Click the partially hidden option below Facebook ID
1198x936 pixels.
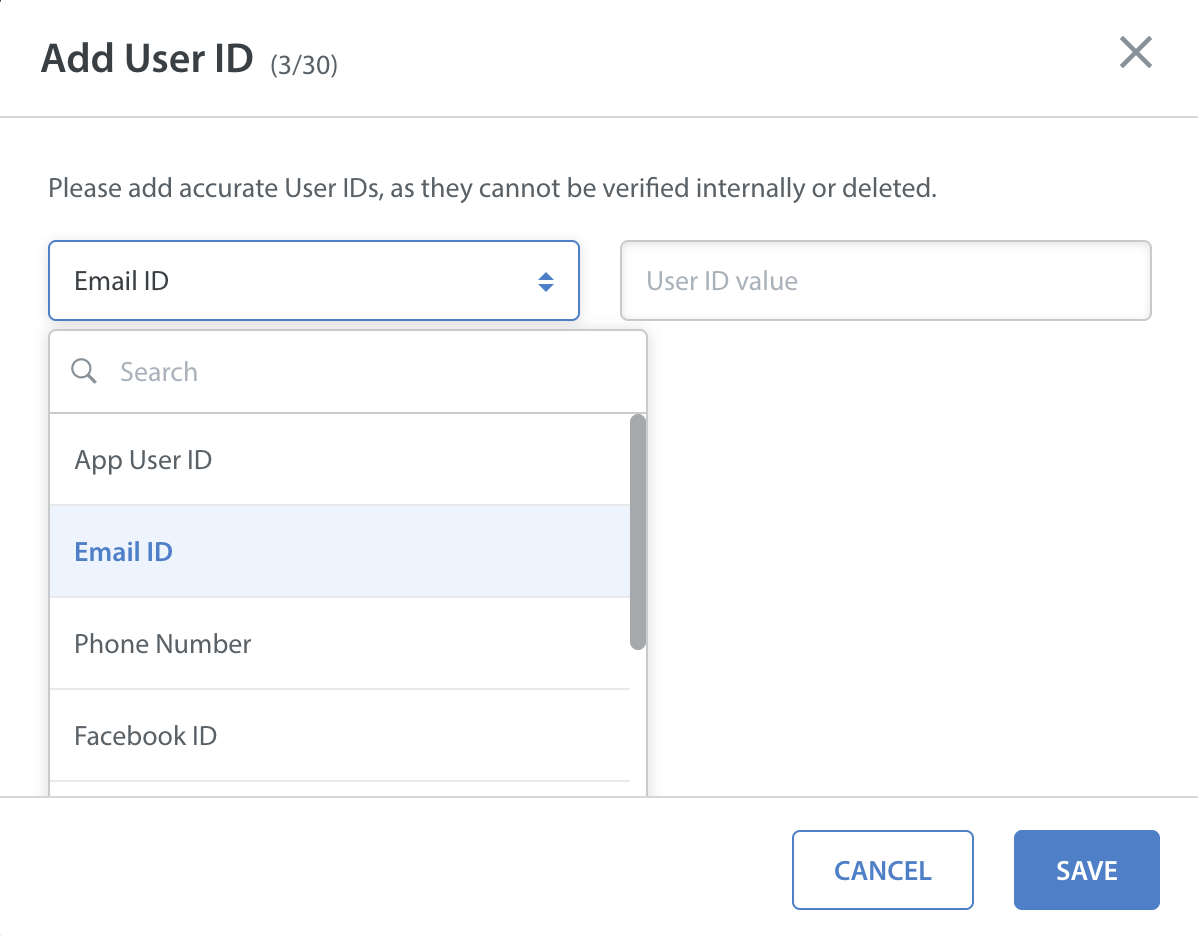[340, 789]
